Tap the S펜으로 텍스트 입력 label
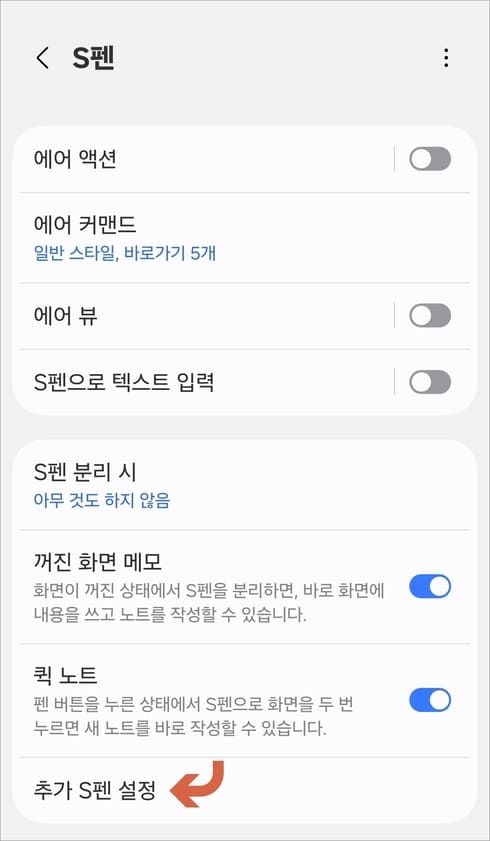This screenshot has height=841, width=490. pos(124,382)
